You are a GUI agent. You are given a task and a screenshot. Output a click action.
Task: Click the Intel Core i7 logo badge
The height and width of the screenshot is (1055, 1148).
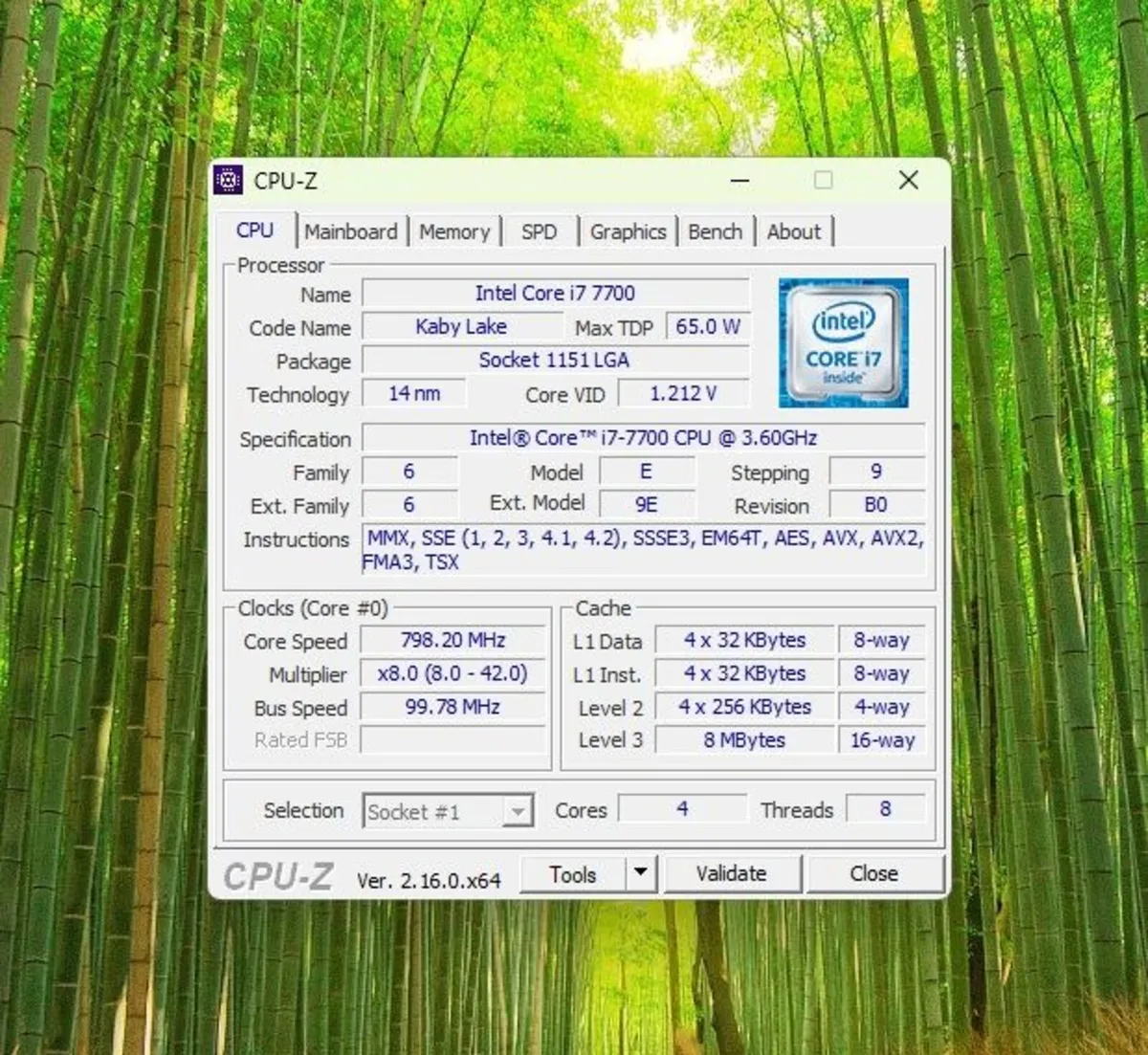pyautogui.click(x=843, y=342)
